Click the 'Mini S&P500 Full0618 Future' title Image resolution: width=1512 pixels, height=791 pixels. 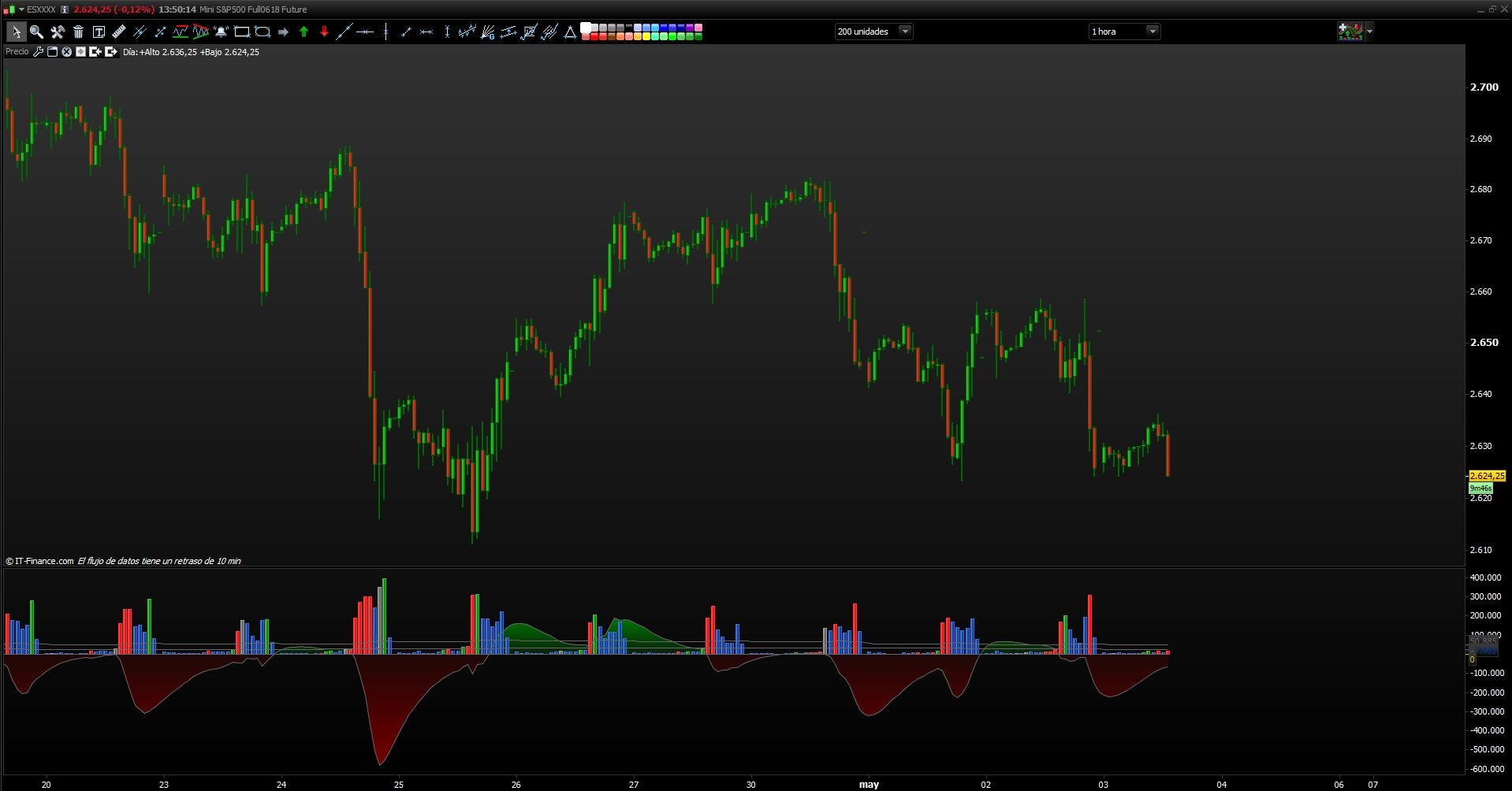pyautogui.click(x=253, y=9)
